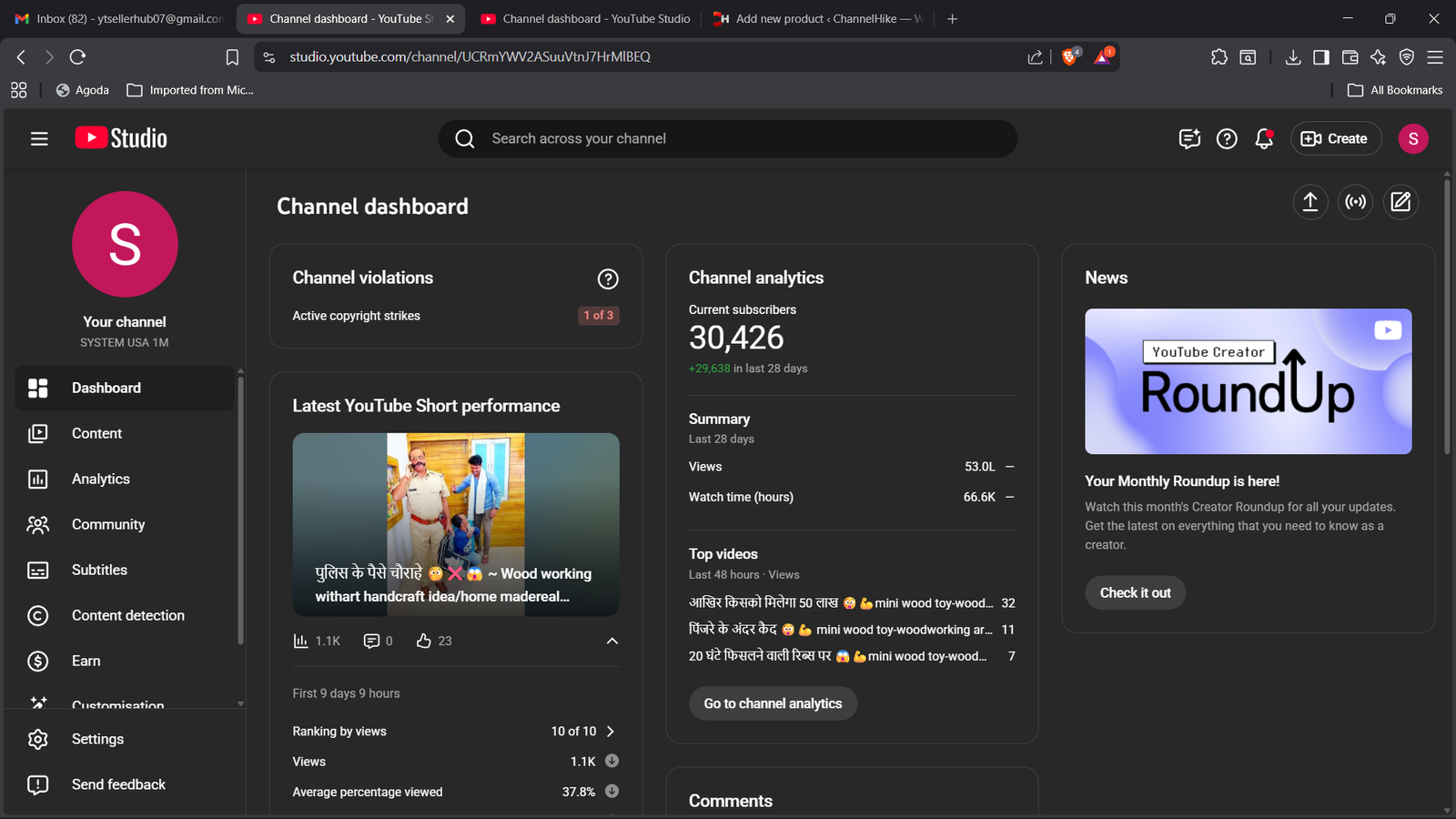Expand Average percentage viewed arrow
Screen dimensions: 1456x819
(x=612, y=792)
